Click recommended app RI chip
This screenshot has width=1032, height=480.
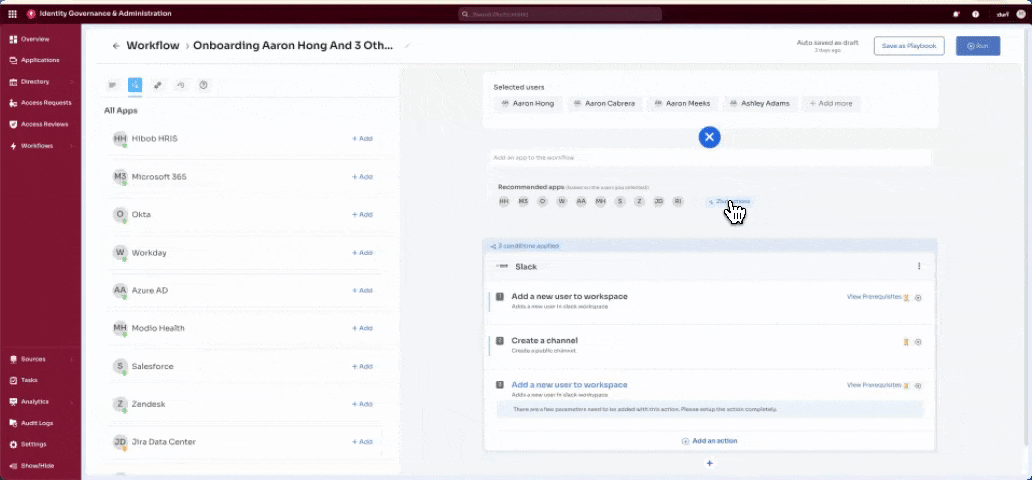(x=678, y=201)
